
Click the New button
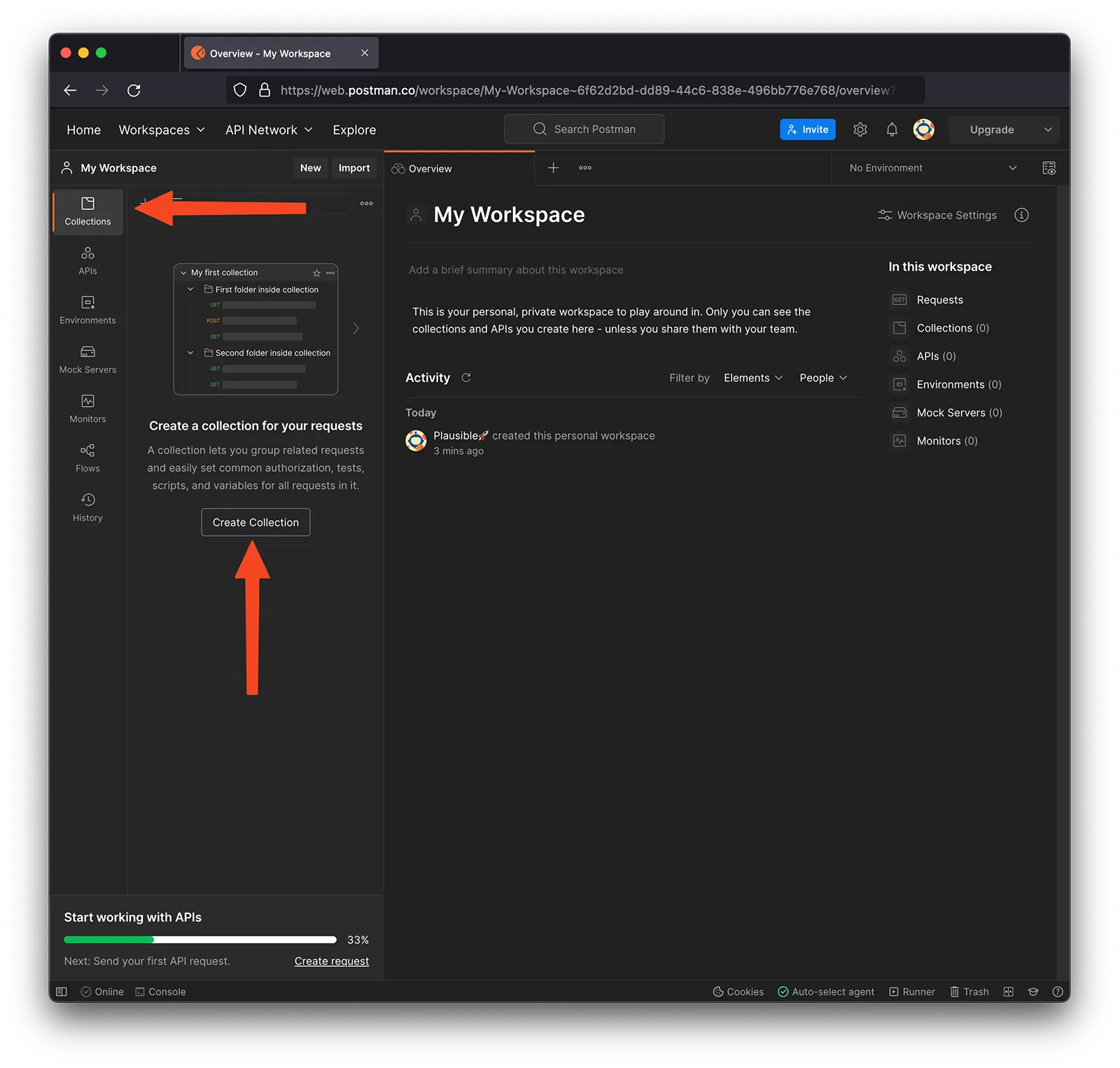pos(311,168)
